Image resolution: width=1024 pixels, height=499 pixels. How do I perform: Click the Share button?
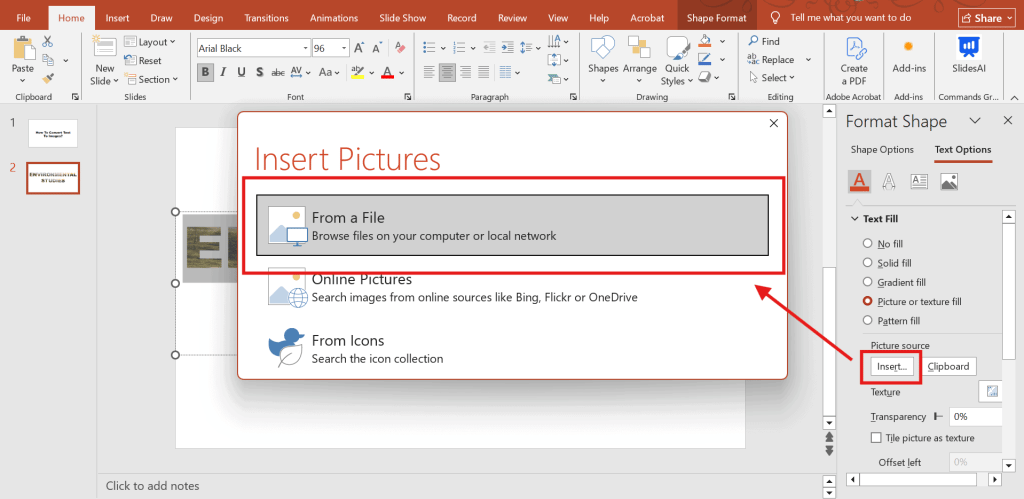(987, 18)
